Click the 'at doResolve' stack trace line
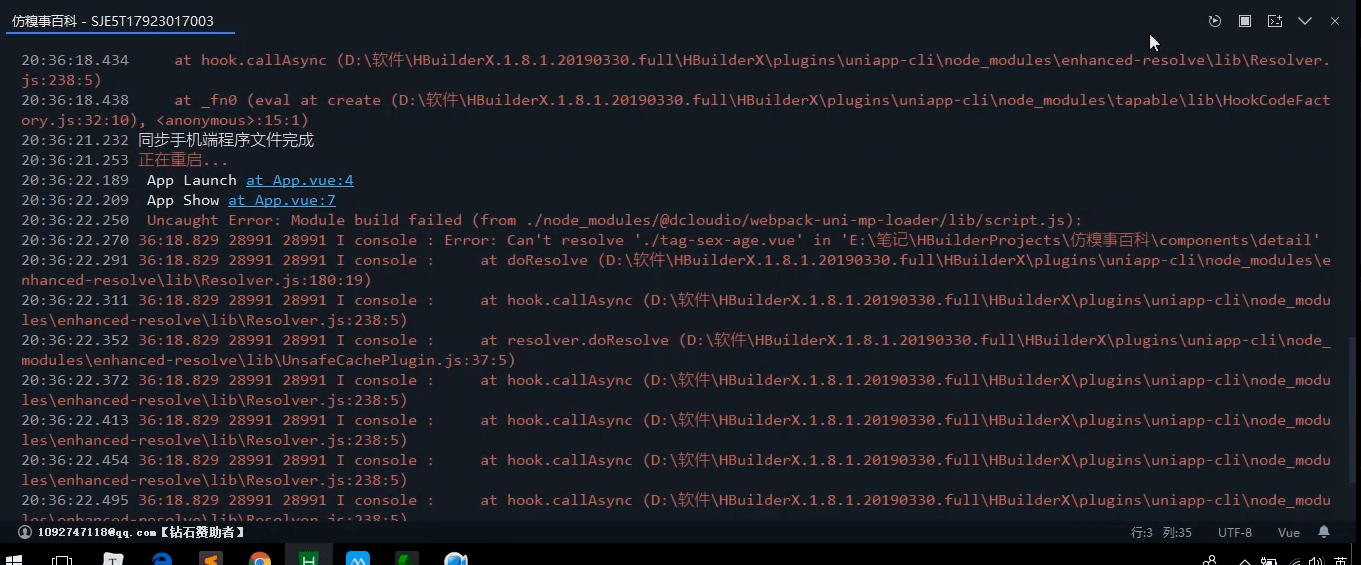 coord(676,270)
